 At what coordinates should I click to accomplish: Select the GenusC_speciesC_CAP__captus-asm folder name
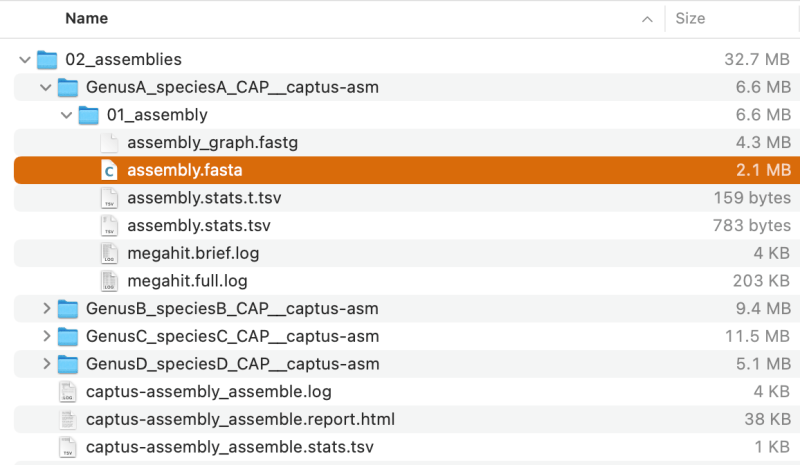tap(233, 336)
